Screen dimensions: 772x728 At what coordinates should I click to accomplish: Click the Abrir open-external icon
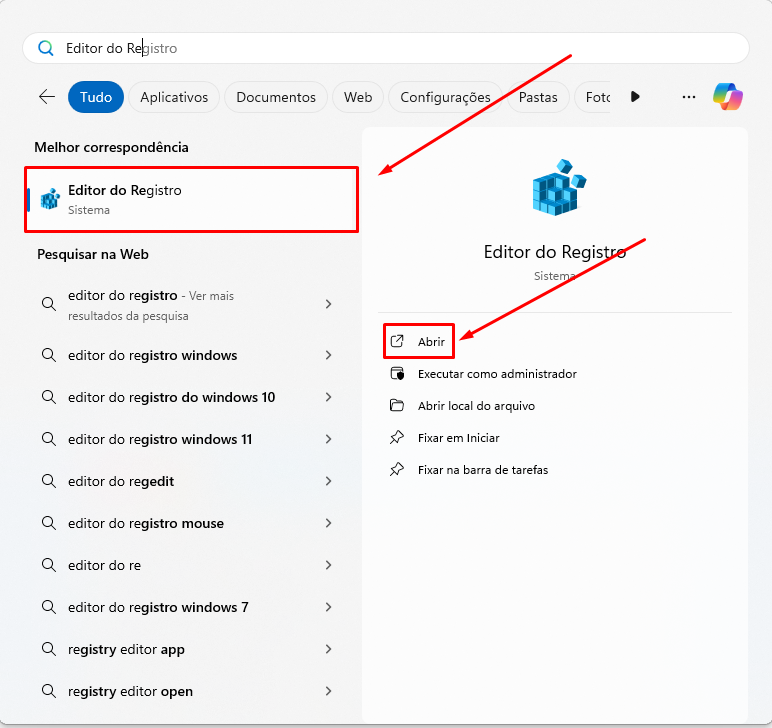(397, 341)
